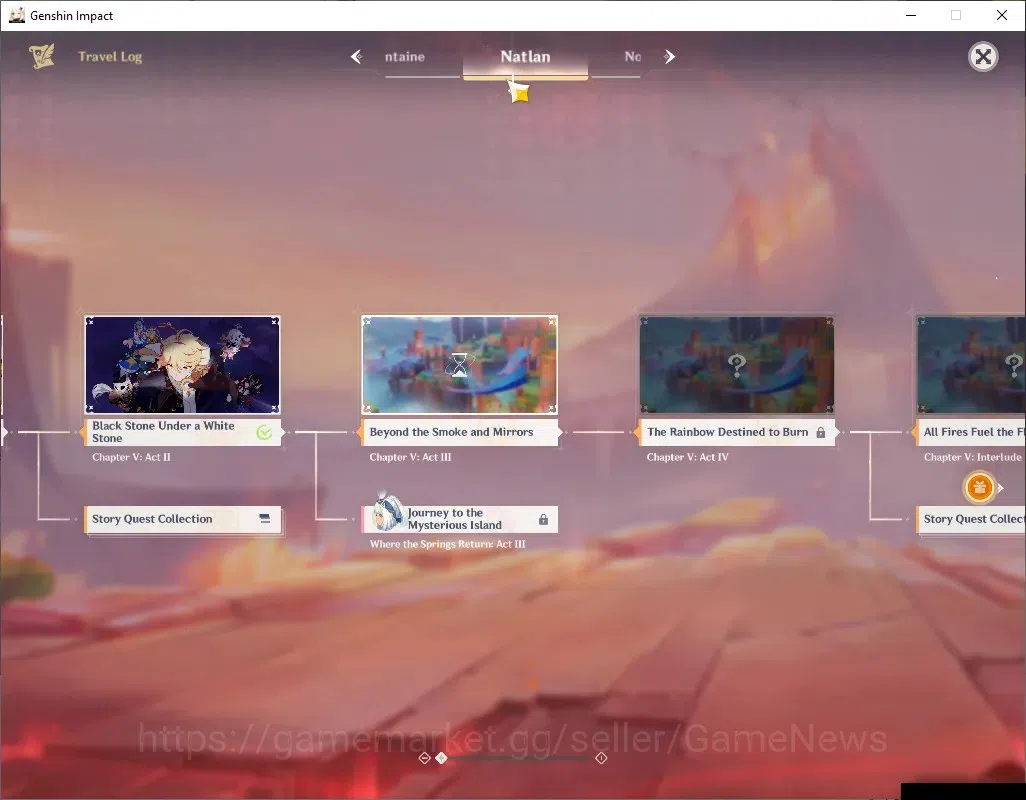Expand left Story Quest Collection list icon
This screenshot has width=1026, height=800.
click(264, 519)
